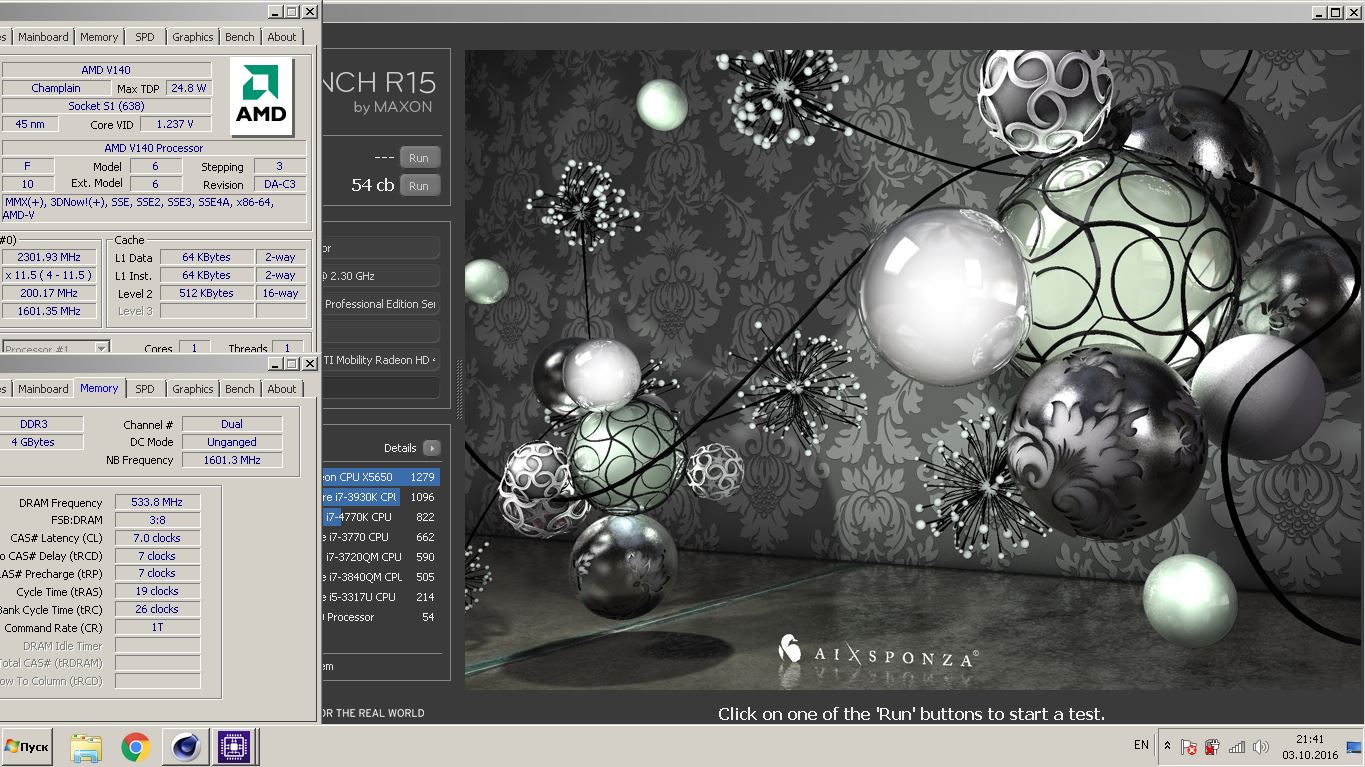The width and height of the screenshot is (1365, 767).
Task: Click the '1T' Command Rate value
Action: pos(157,627)
